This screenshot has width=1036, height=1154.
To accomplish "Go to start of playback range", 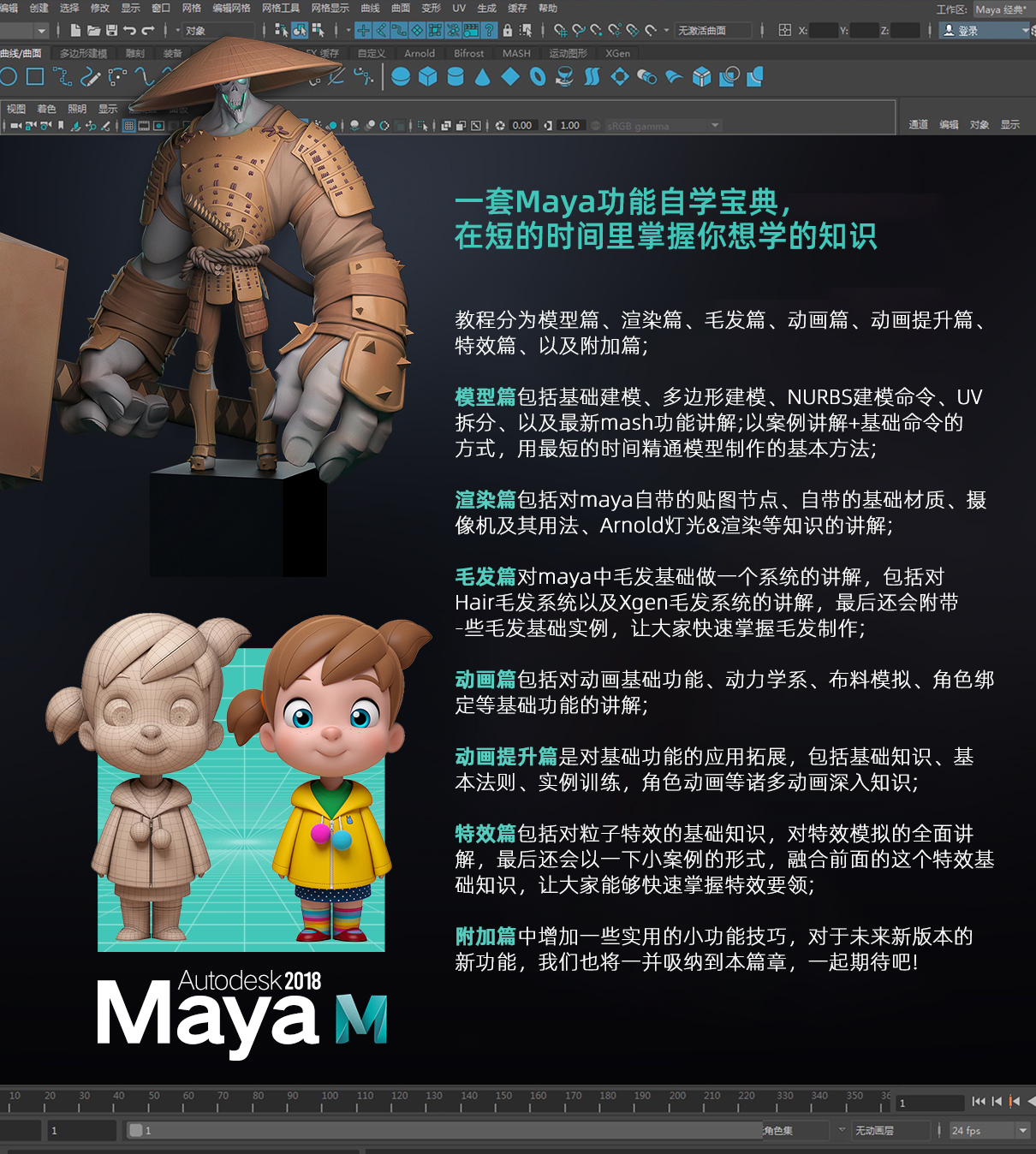I will point(979,1102).
